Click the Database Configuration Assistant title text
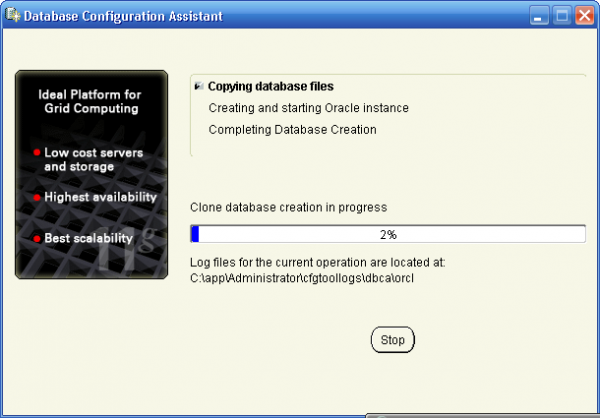 123,16
